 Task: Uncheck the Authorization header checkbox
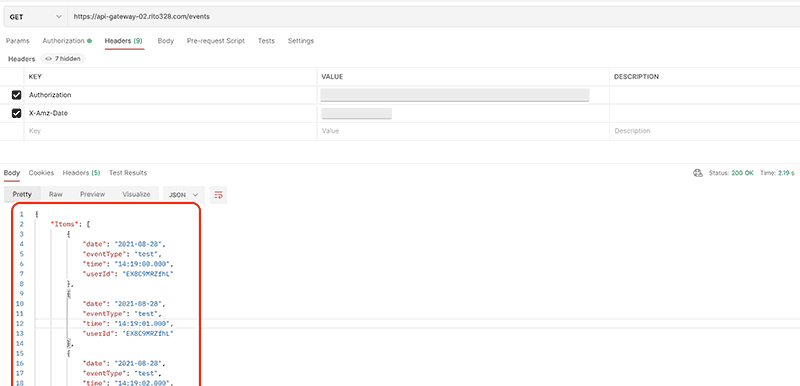tap(16, 95)
